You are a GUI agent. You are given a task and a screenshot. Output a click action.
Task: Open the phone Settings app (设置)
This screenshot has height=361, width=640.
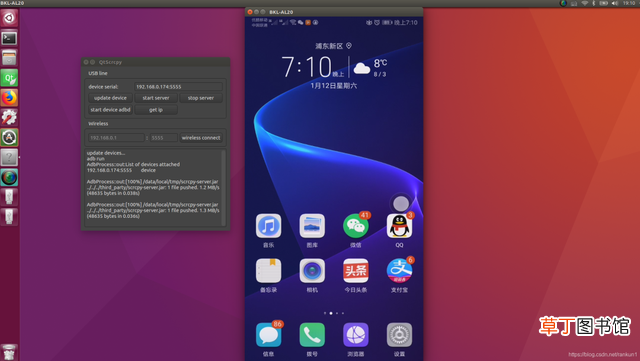click(x=399, y=335)
